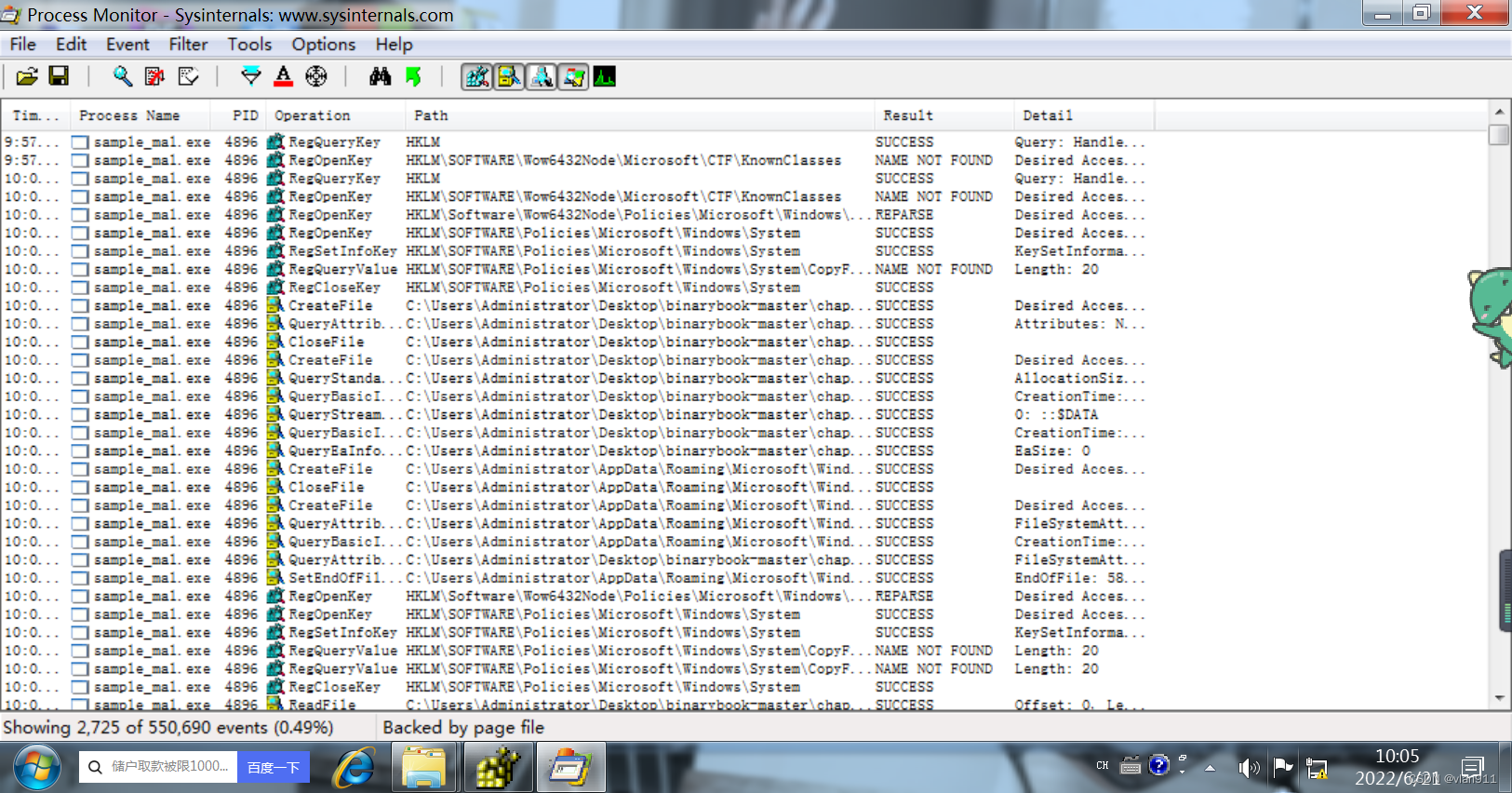
Task: Open the Tools menu
Action: click(x=249, y=44)
